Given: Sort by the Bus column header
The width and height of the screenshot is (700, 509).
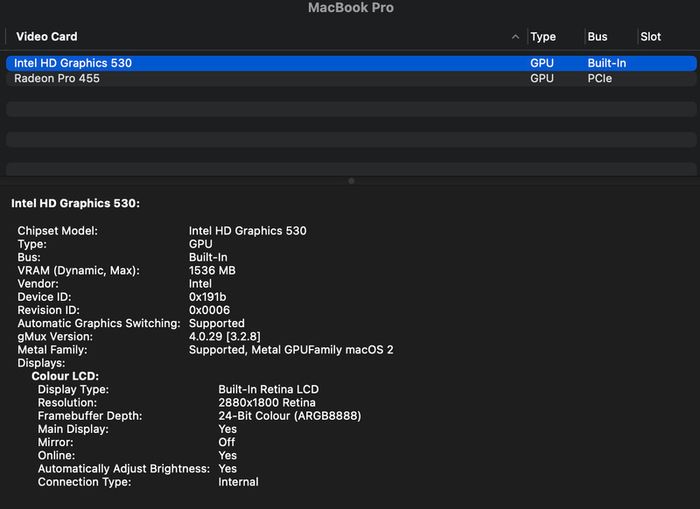Looking at the screenshot, I should click(x=597, y=37).
